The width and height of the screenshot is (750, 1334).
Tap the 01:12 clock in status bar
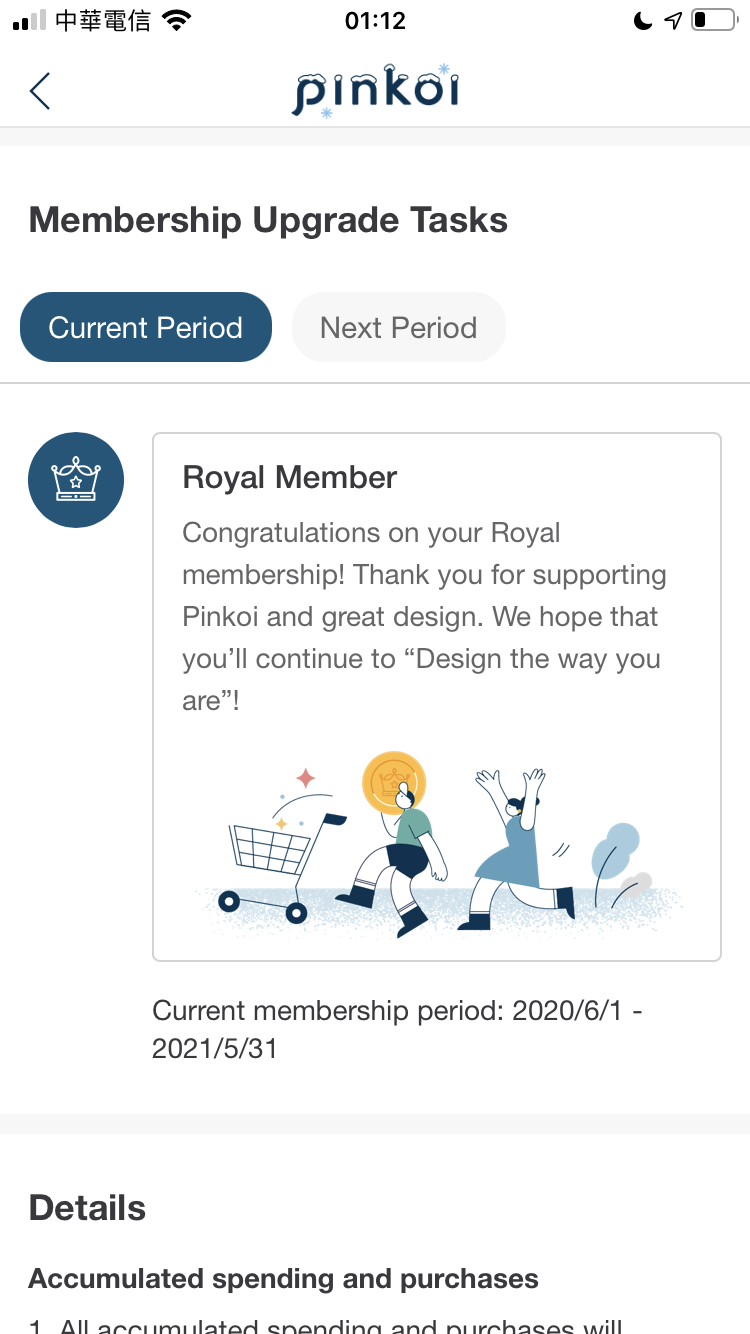click(x=375, y=21)
